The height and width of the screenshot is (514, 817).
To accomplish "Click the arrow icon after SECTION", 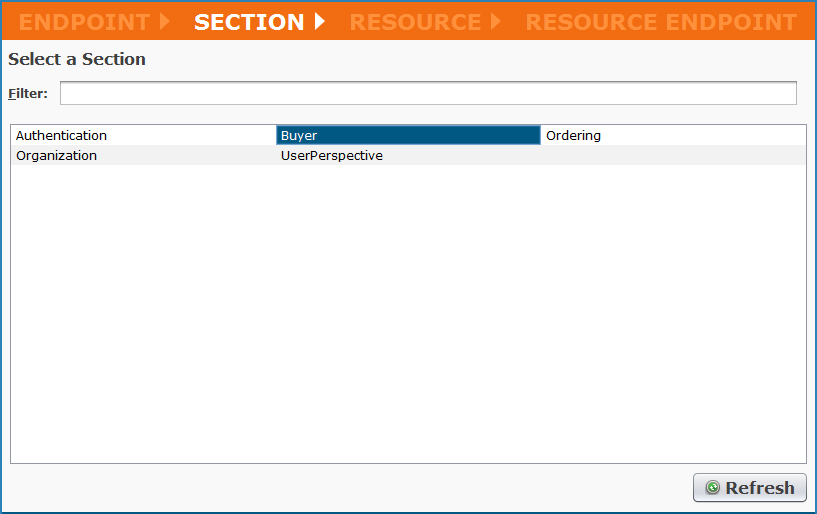I will 320,21.
